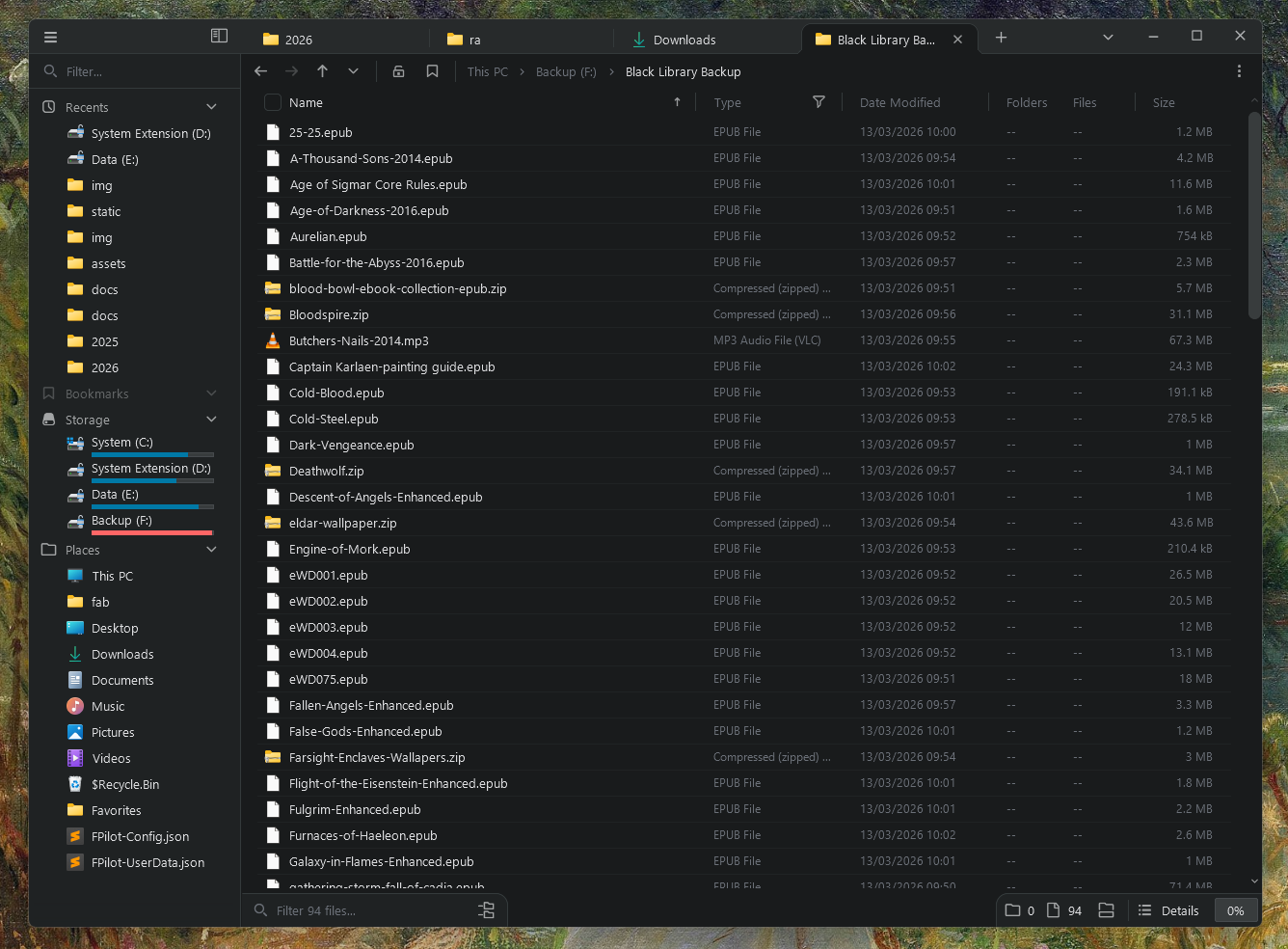Open the Butchers-Nails-2014.mp3 VLC file icon
Screen dimensions: 1288x949
point(273,340)
